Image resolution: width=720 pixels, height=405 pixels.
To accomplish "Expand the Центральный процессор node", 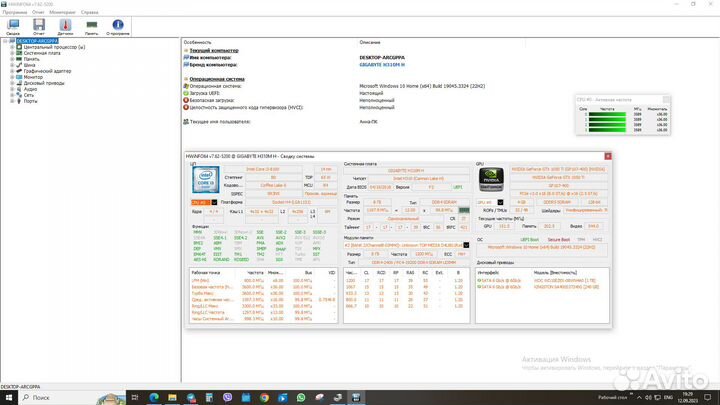I will (12, 47).
